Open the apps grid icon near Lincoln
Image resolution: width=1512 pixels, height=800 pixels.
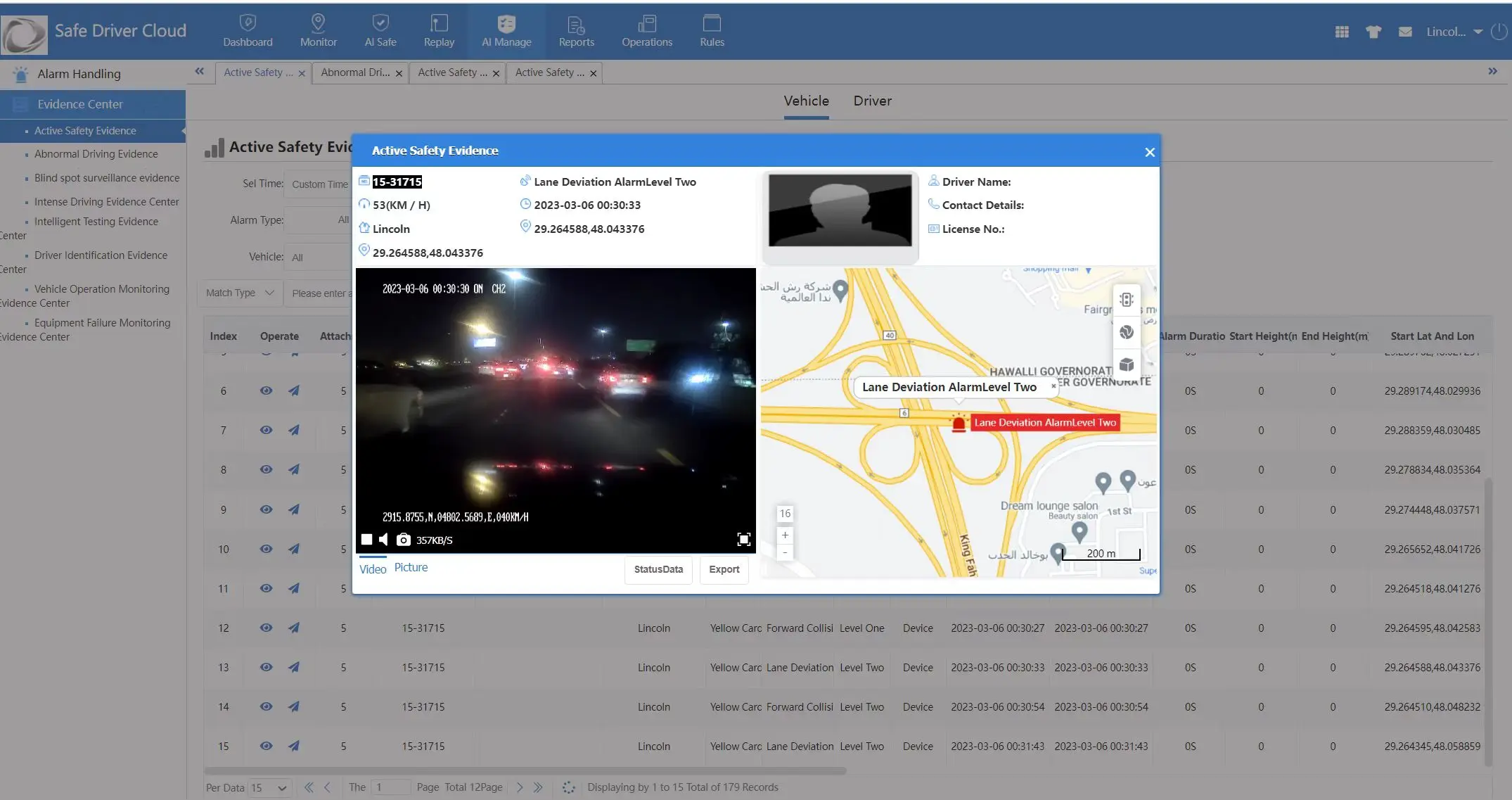click(1341, 32)
